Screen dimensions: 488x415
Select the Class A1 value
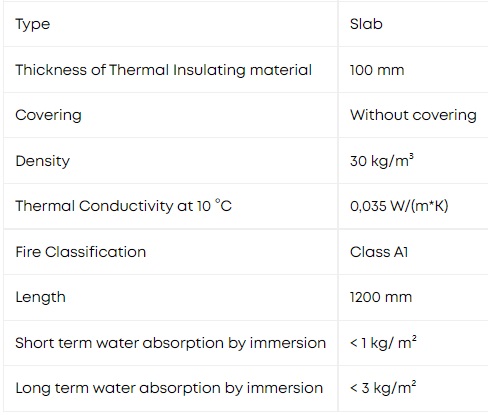pos(379,252)
